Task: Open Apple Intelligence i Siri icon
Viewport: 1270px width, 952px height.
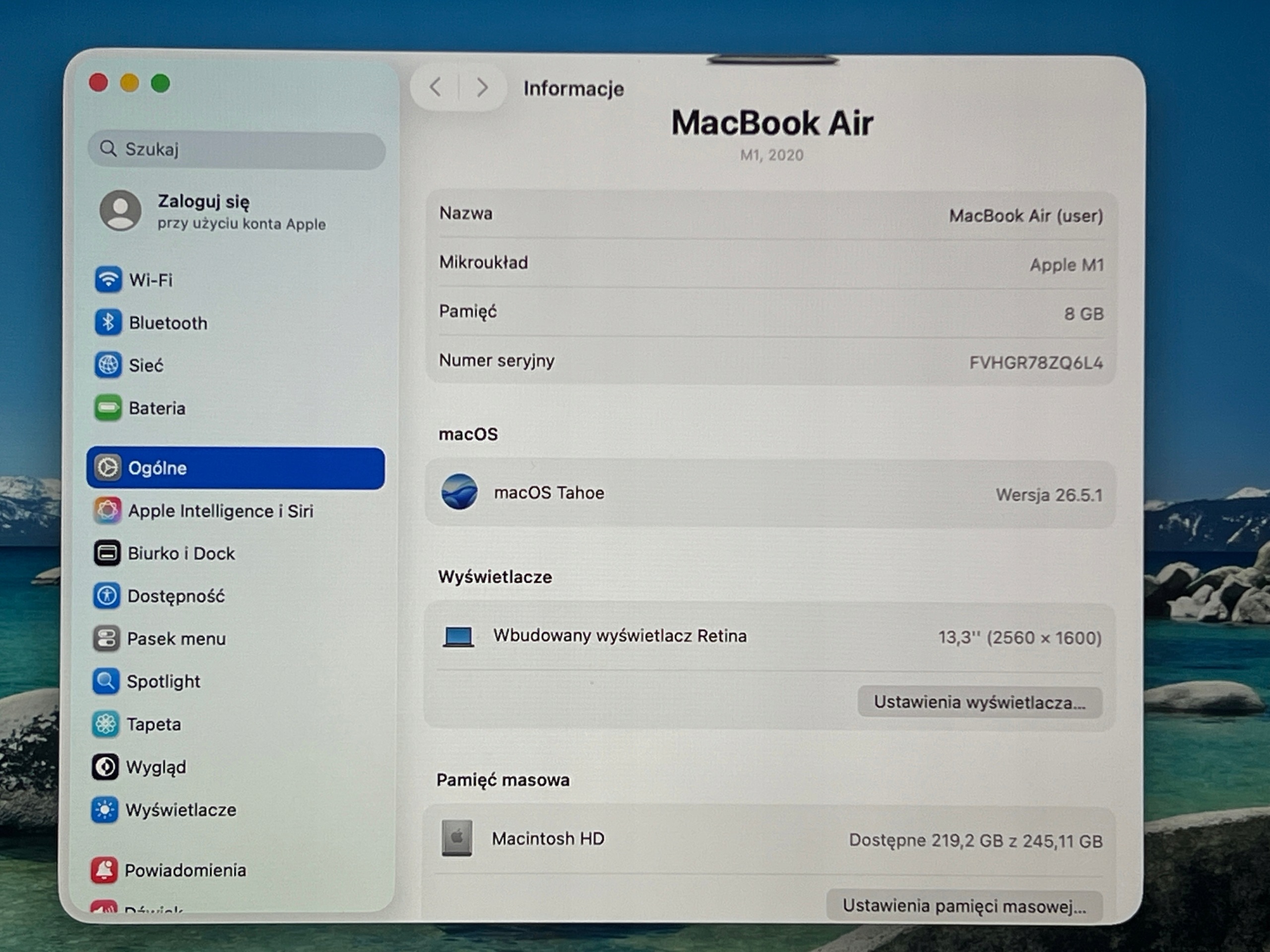Action: pos(107,510)
